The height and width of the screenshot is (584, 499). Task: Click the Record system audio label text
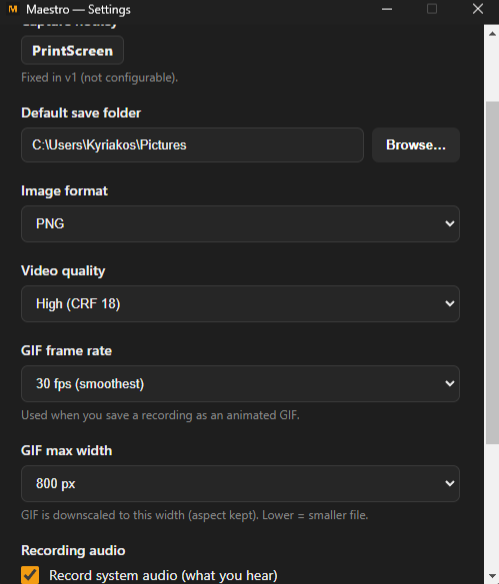pos(163,575)
